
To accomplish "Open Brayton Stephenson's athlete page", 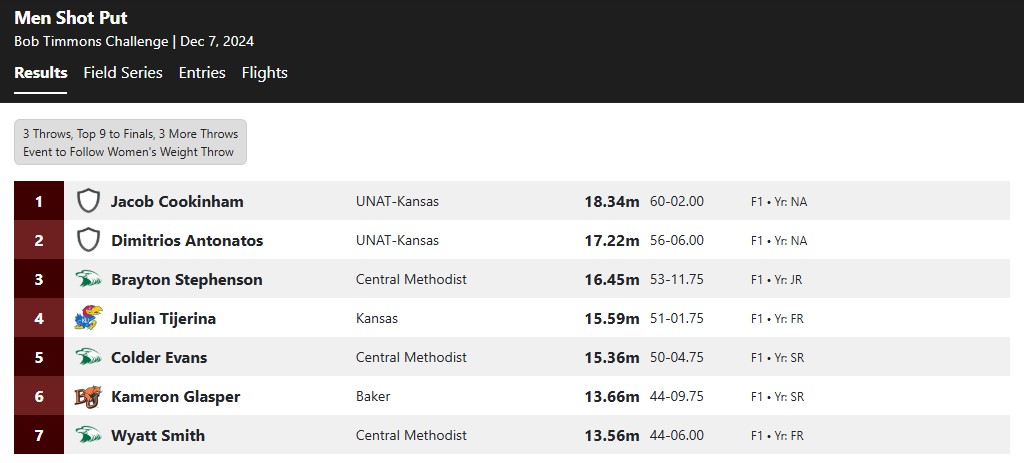I will [187, 279].
